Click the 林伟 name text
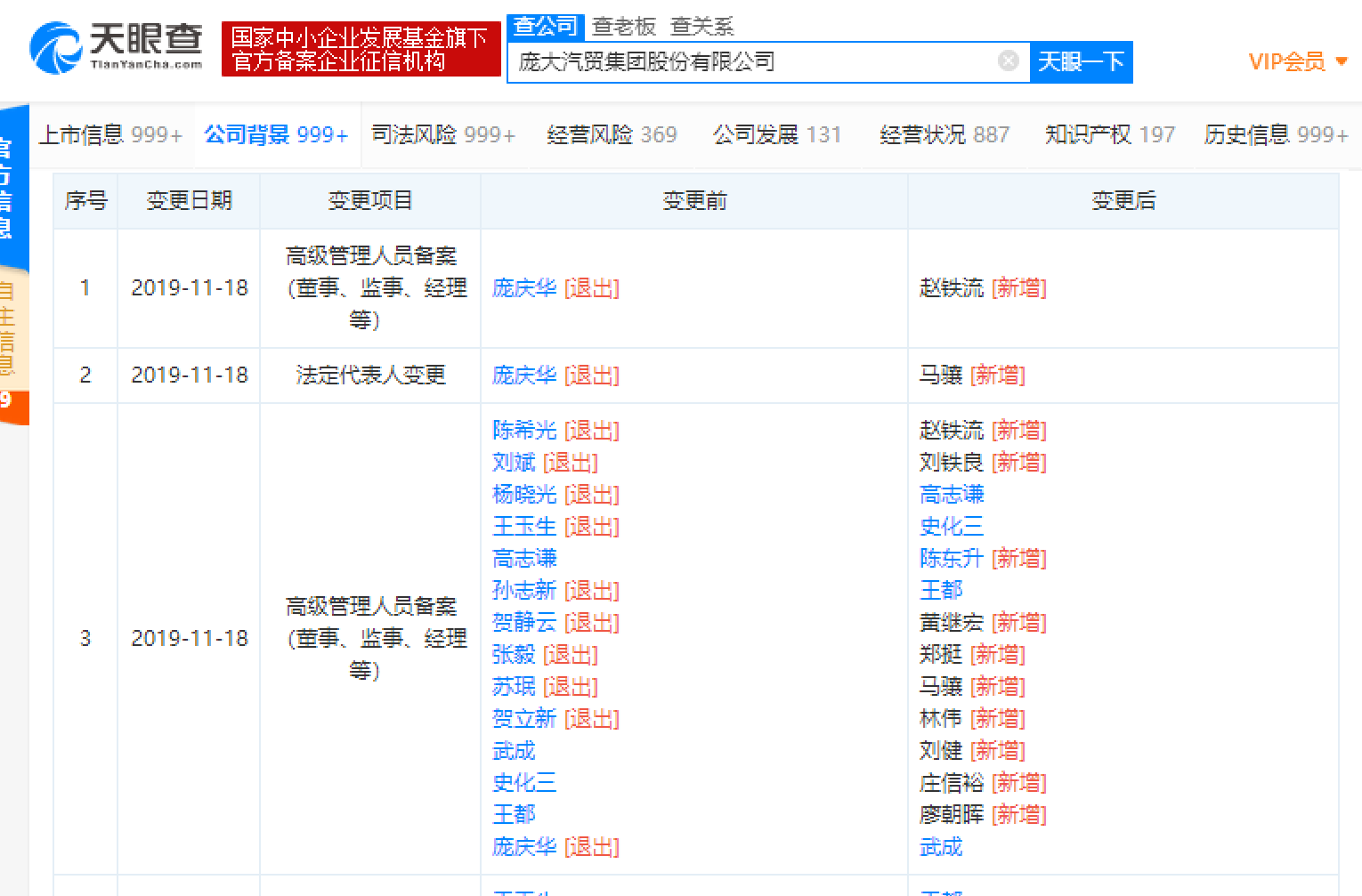 pos(941,719)
